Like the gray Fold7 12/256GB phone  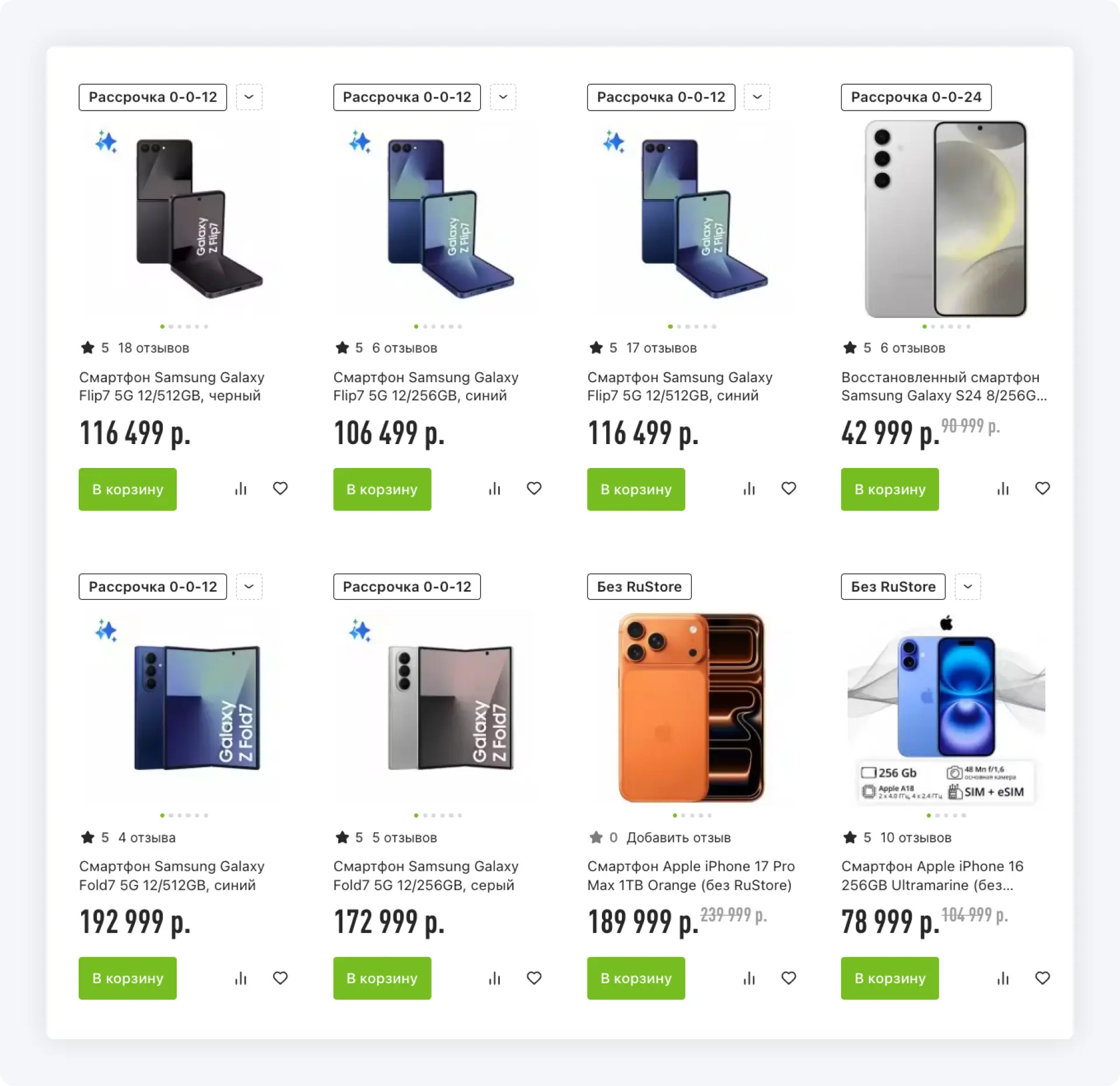coord(534,978)
